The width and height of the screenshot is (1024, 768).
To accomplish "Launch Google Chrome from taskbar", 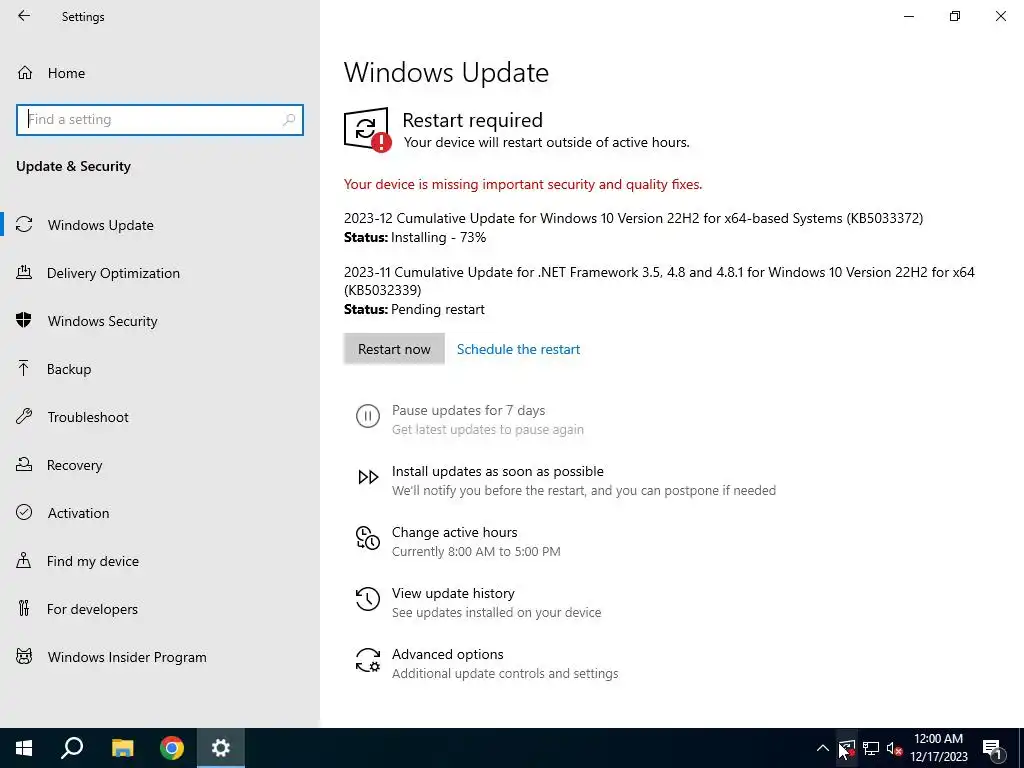I will (172, 748).
